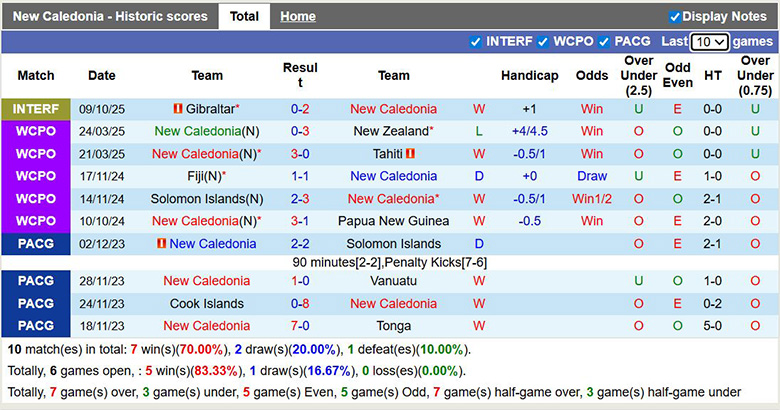Open the Papua New Guinea team link
Viewport: 780px width, 410px height.
click(x=393, y=221)
